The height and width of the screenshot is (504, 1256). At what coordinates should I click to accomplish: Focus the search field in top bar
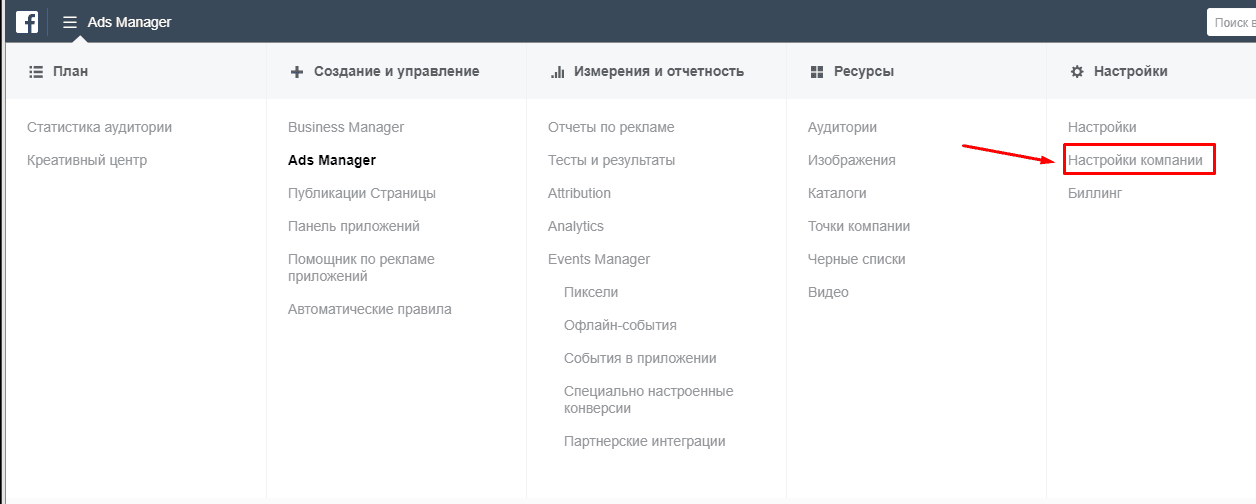coord(1231,22)
